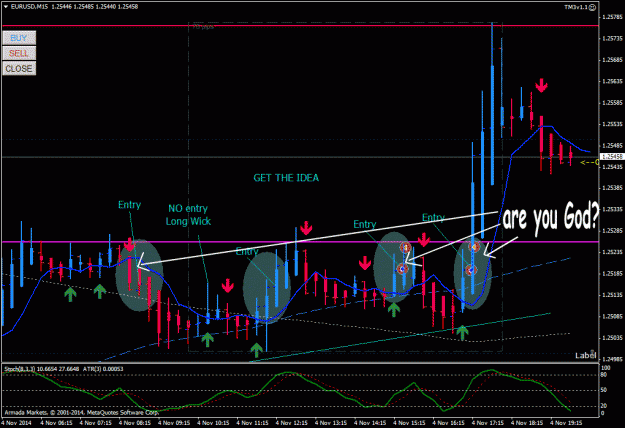Select the 'NO entry Long Wick' text label
The width and height of the screenshot is (625, 428).
click(188, 215)
